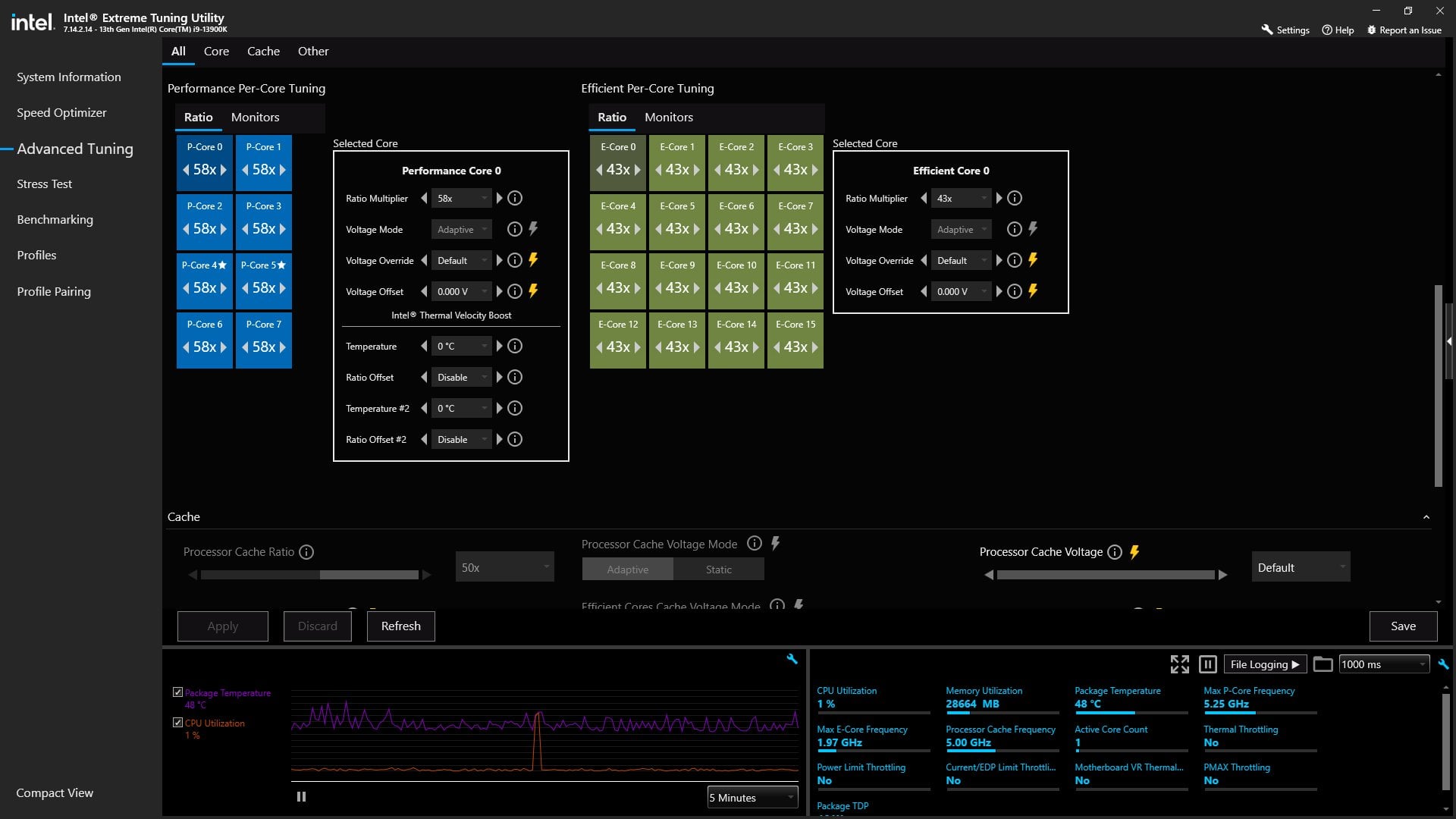Viewport: 1456px width, 819px height.
Task: Click info icon beside Processor Cache Ratio
Action: (x=306, y=552)
